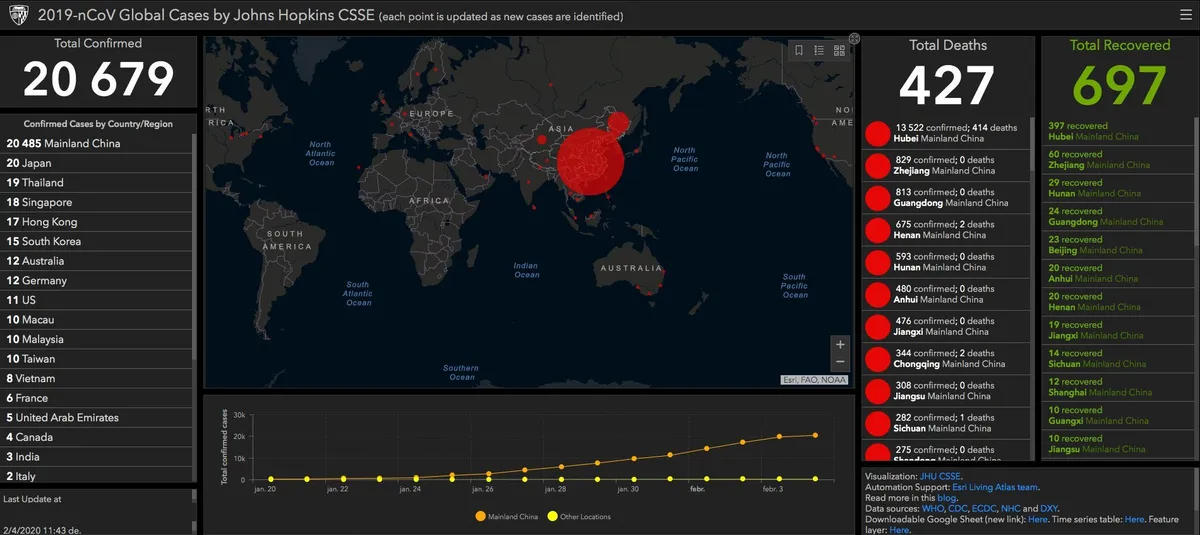Select 20 Japan in country list
1200x535 pixels.
[x=97, y=163]
